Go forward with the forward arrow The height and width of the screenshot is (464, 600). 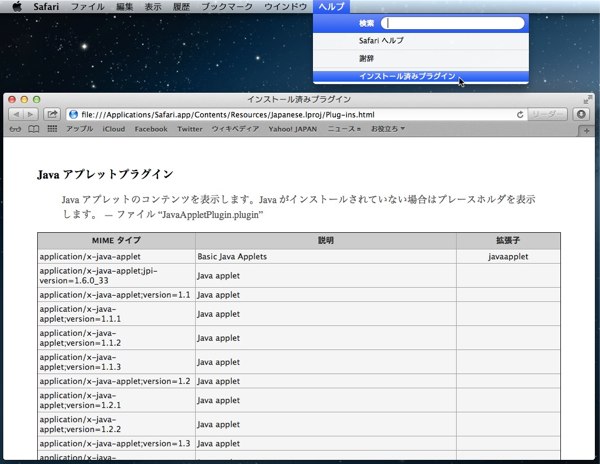point(30,114)
